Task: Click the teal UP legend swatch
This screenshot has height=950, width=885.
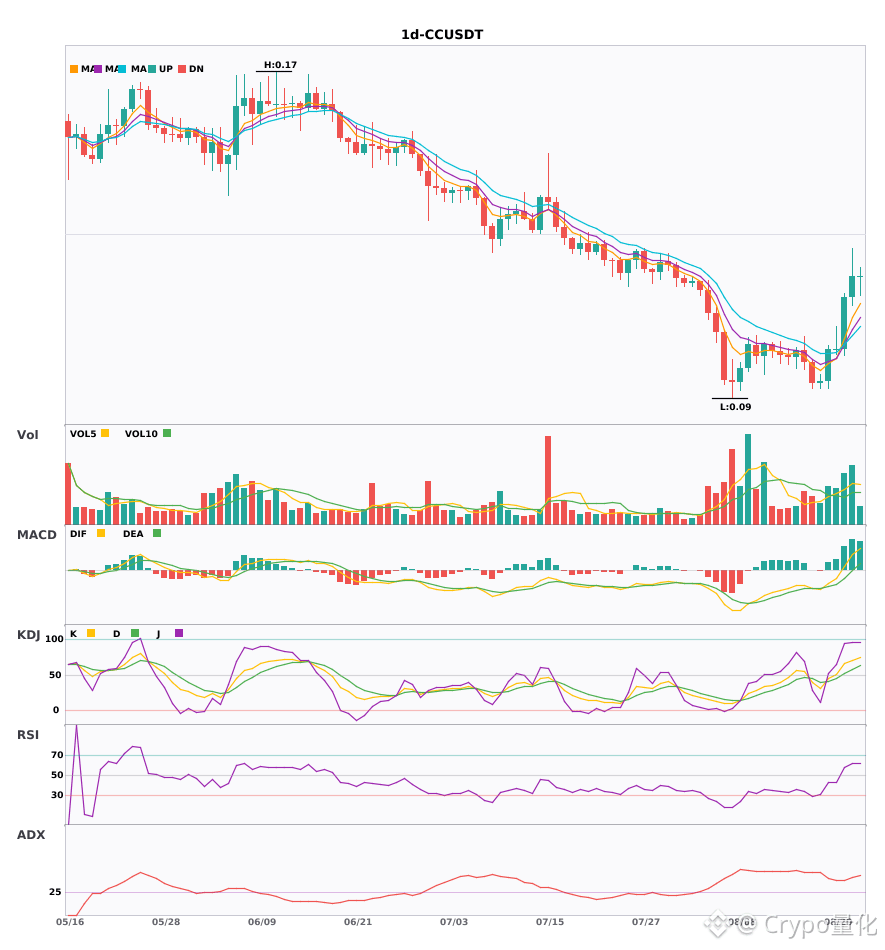Action: click(x=152, y=69)
